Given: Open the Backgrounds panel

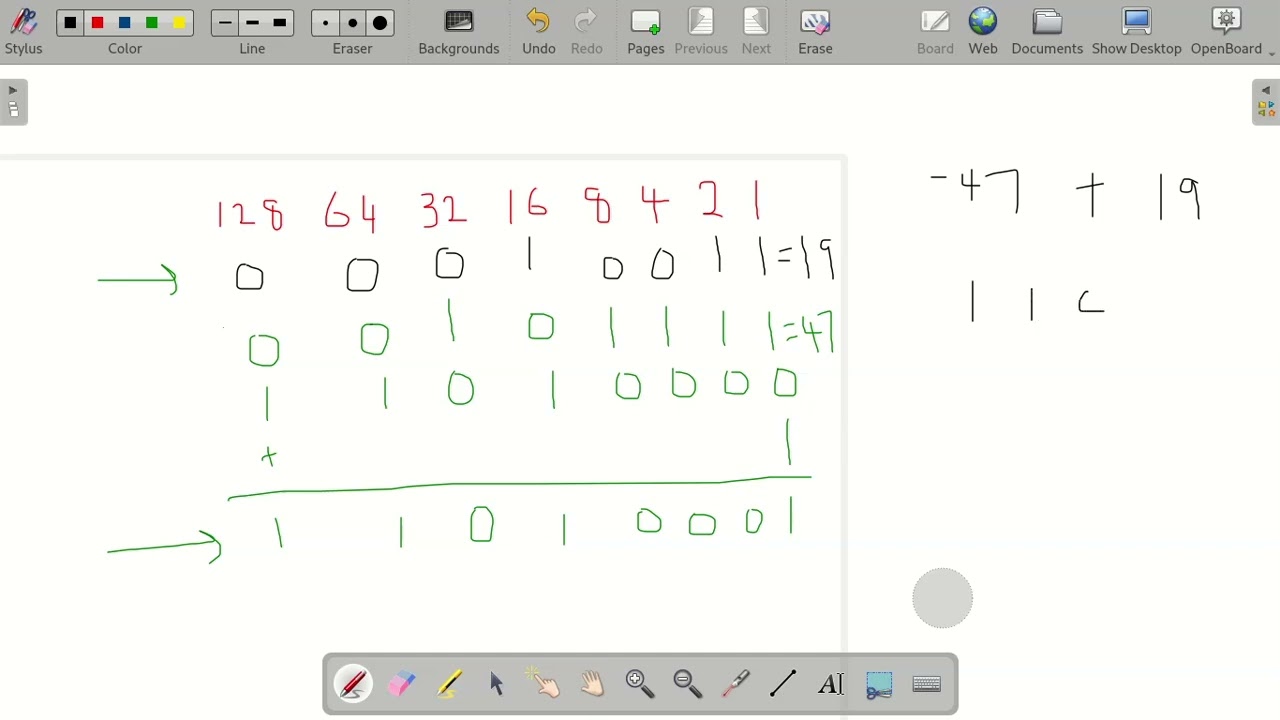Looking at the screenshot, I should click(x=459, y=31).
